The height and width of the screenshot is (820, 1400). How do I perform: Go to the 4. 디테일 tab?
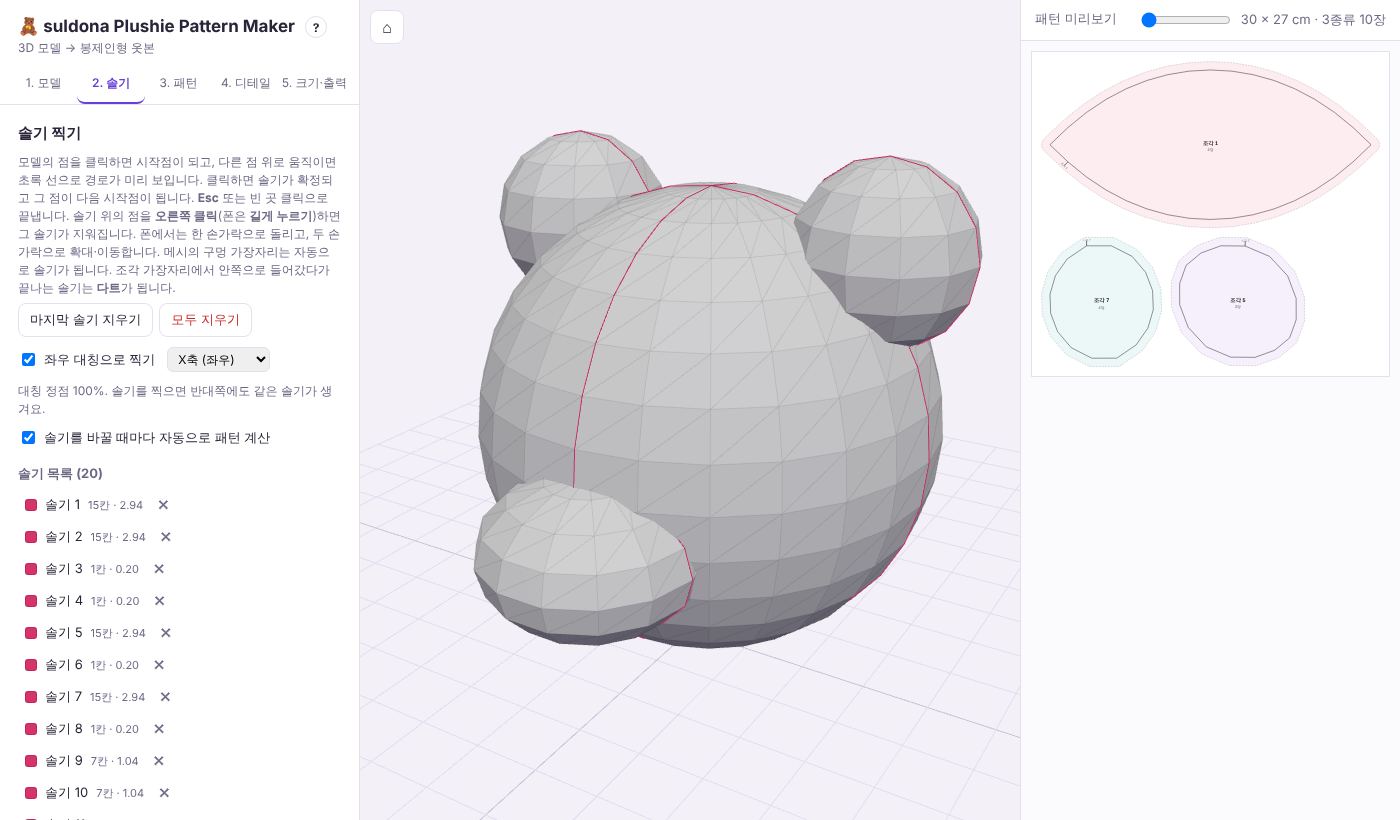pyautogui.click(x=245, y=83)
